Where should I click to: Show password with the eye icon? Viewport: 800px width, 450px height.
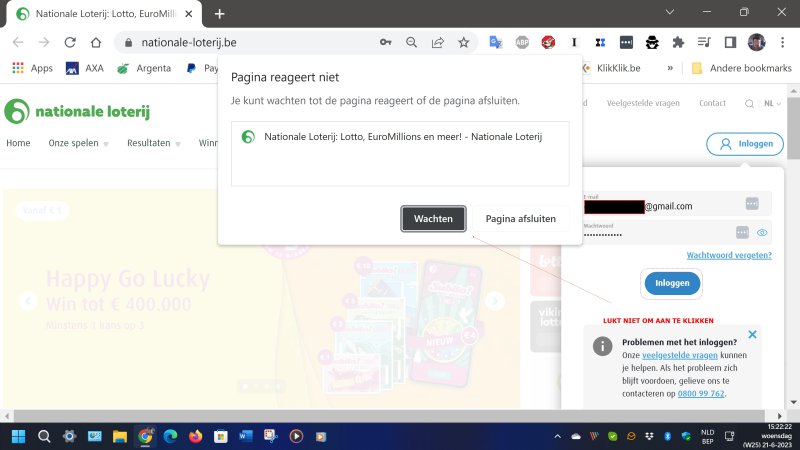pos(762,232)
